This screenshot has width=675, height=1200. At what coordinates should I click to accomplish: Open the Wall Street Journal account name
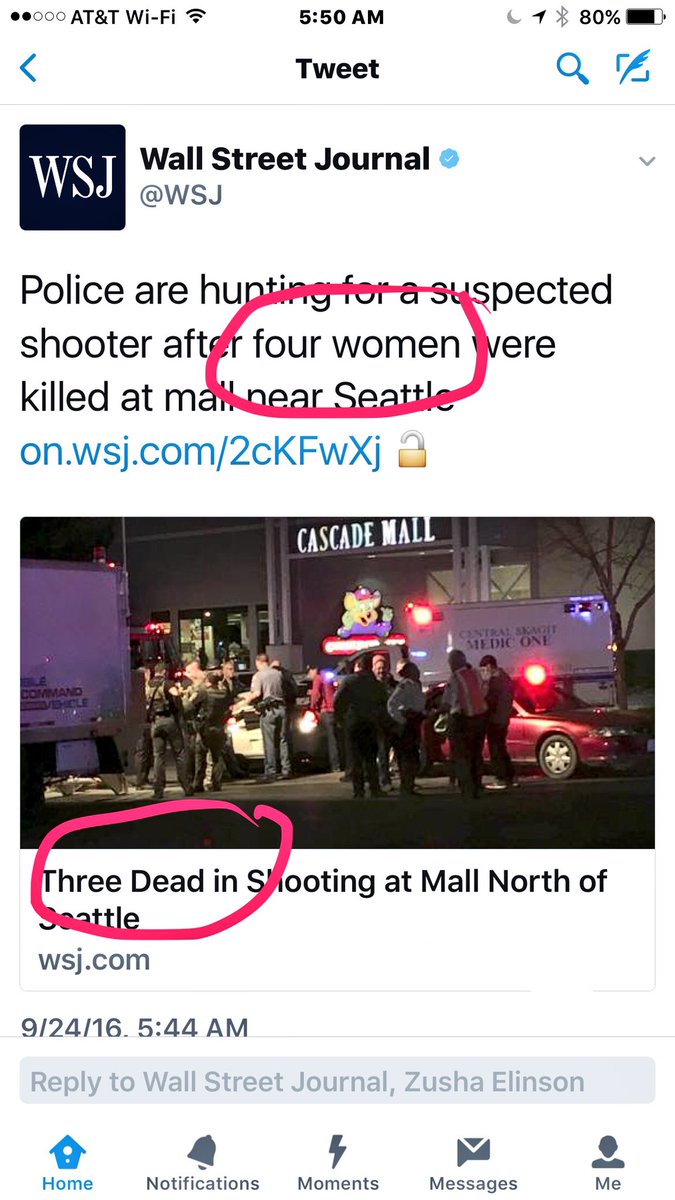coord(285,158)
